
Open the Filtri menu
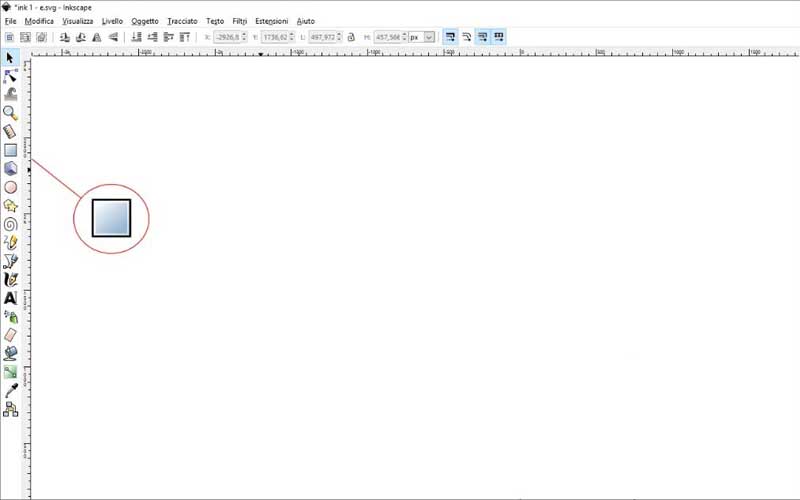(240, 21)
